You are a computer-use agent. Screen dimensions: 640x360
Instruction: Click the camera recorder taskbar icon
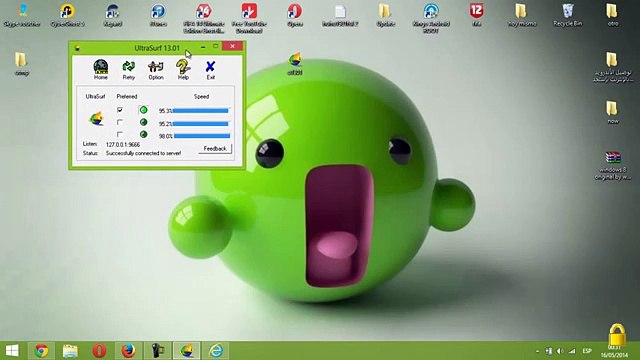click(x=158, y=351)
